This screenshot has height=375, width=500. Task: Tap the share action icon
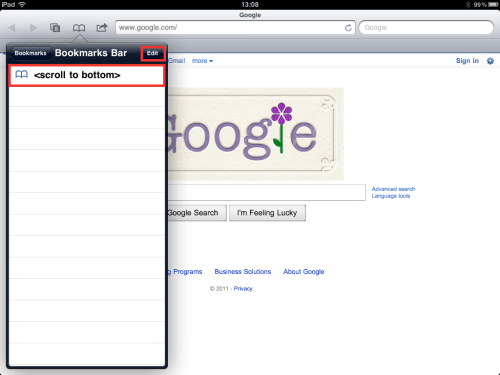coord(102,27)
